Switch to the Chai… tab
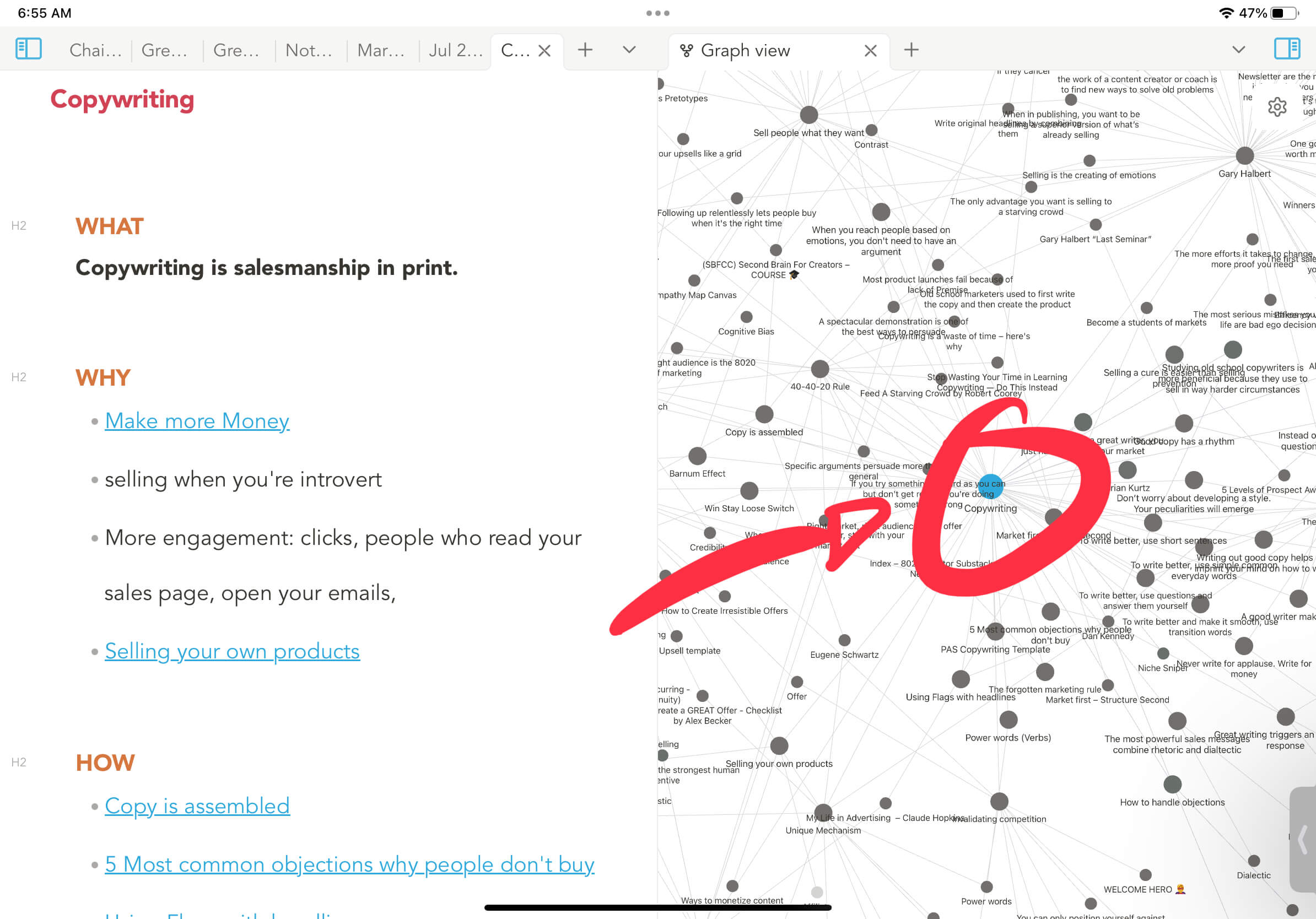Image resolution: width=1316 pixels, height=919 pixels. point(95,51)
